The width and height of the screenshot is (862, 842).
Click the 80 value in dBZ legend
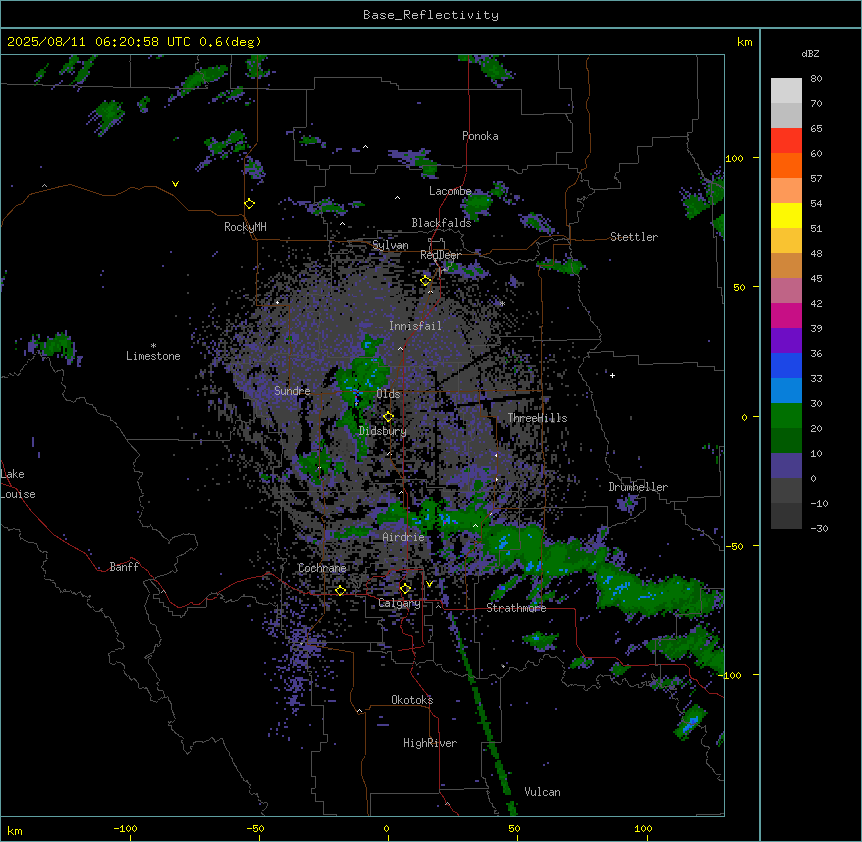click(816, 79)
